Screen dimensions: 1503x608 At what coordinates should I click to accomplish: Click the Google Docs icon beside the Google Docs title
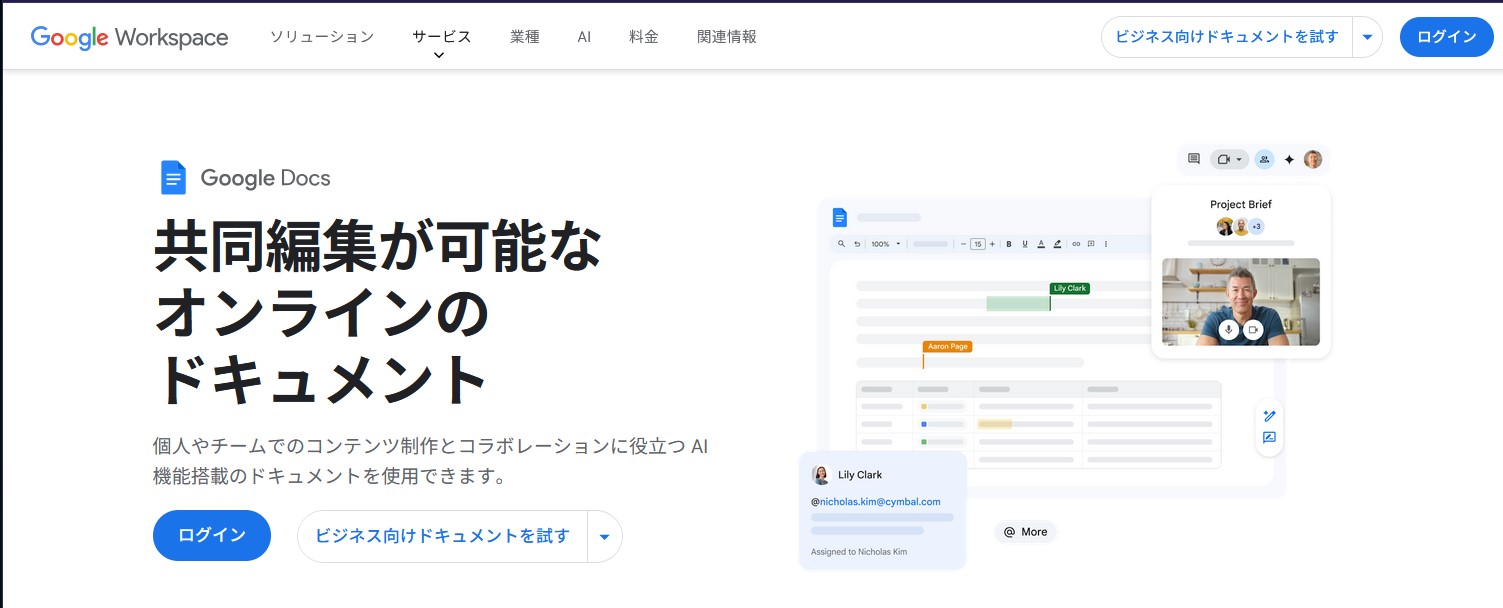coord(173,178)
